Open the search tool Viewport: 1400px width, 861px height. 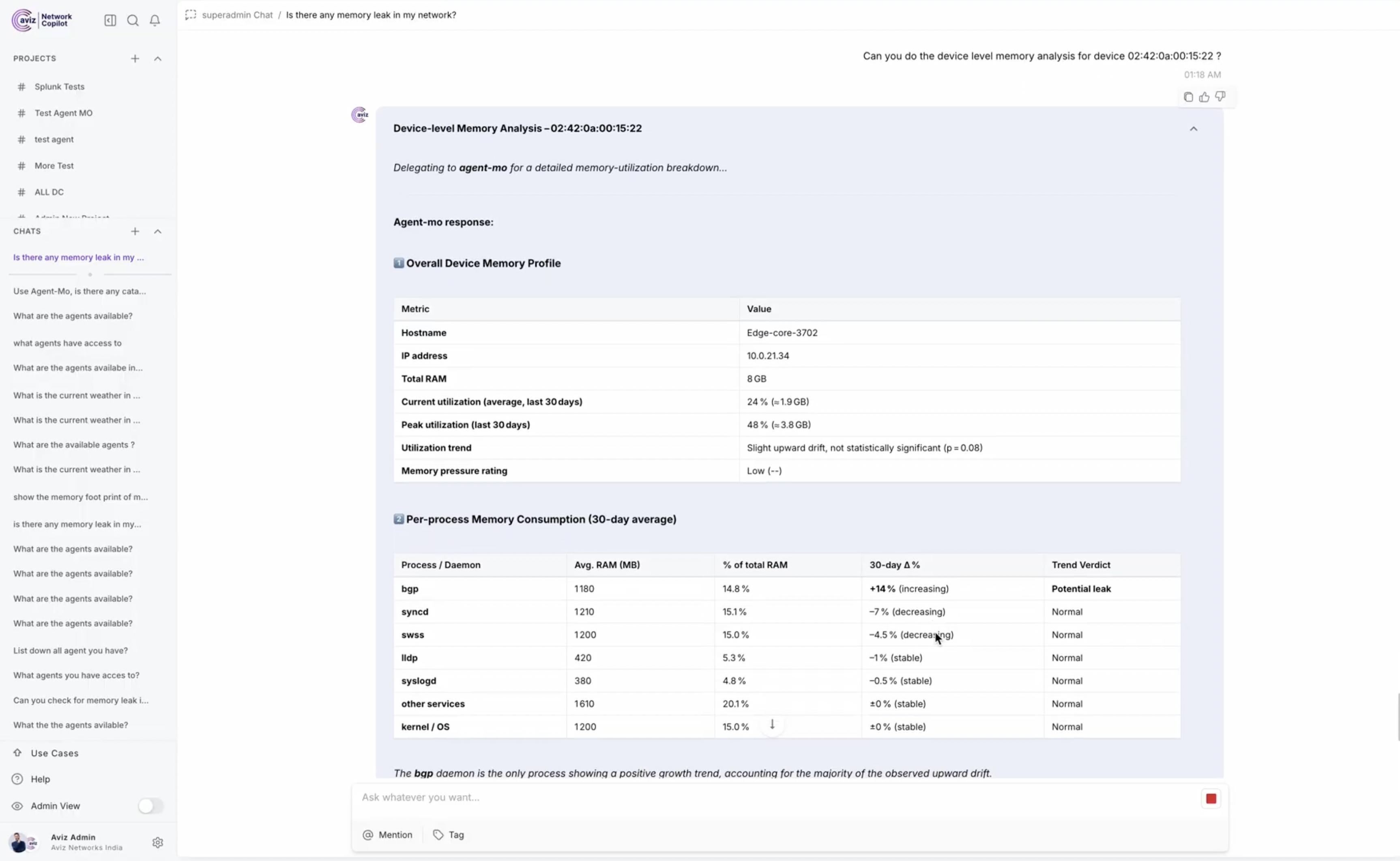point(133,20)
